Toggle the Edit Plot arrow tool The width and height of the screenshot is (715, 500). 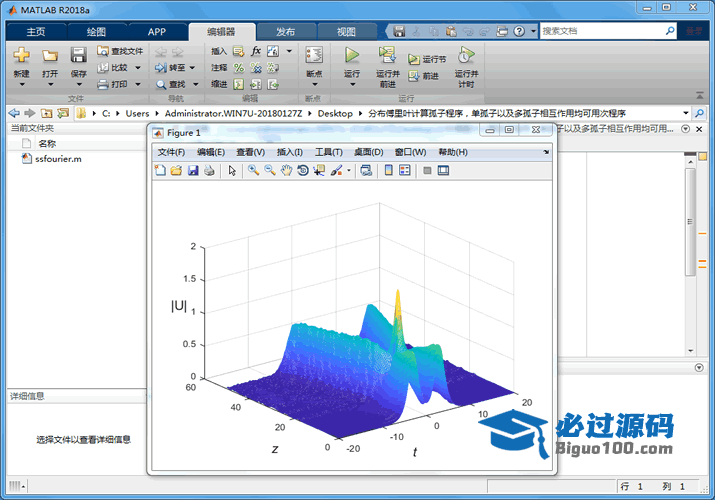(x=232, y=171)
